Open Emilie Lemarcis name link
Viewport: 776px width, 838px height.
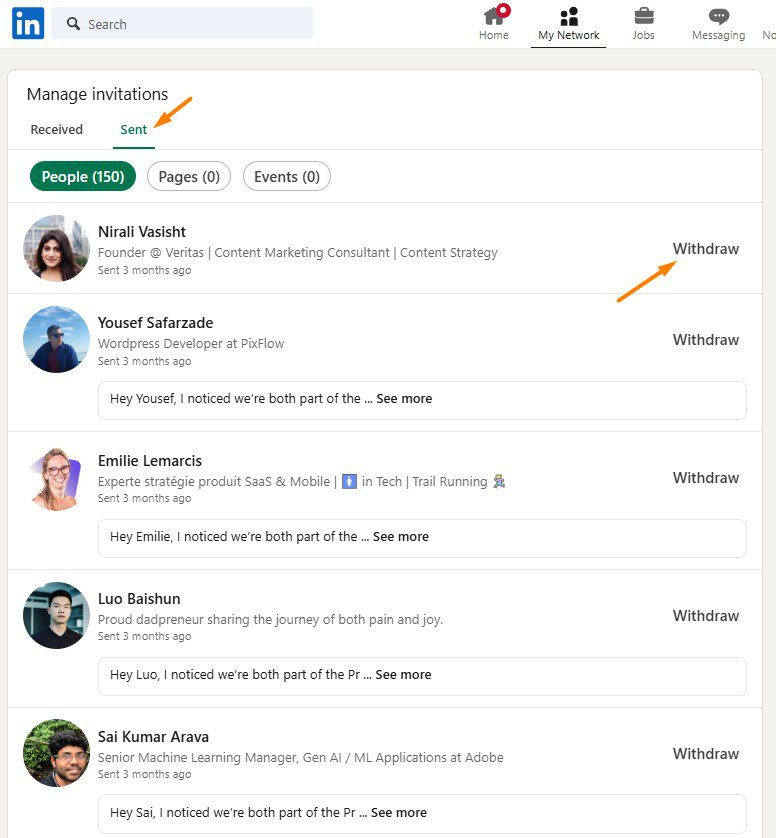[x=150, y=460]
